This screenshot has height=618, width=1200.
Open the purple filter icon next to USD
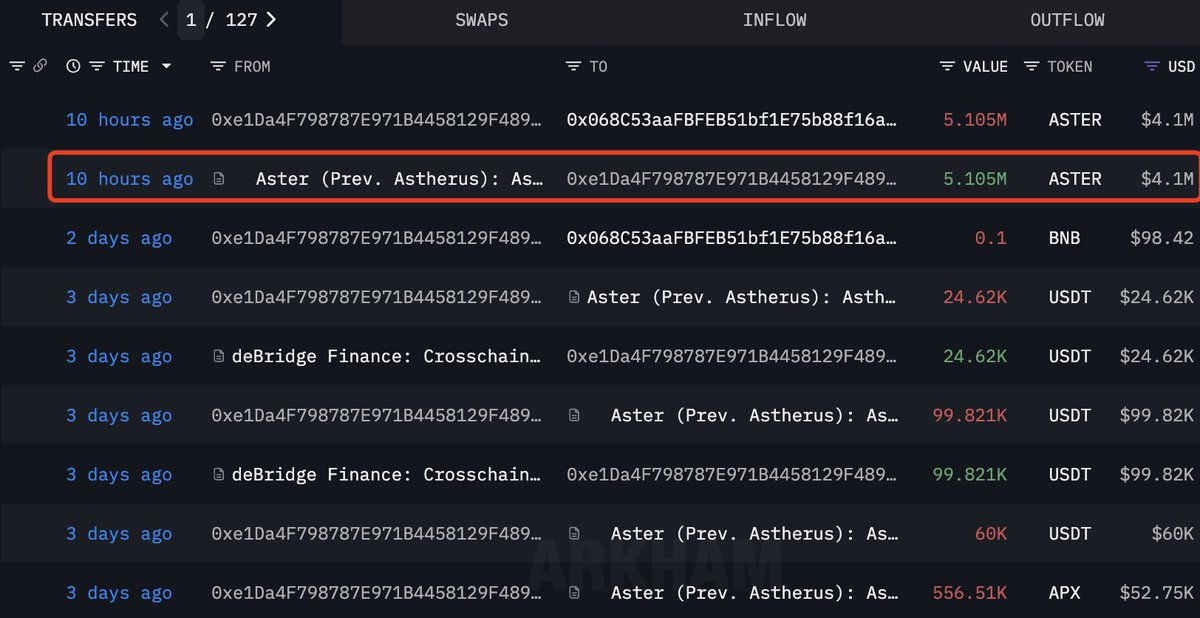pos(1152,66)
